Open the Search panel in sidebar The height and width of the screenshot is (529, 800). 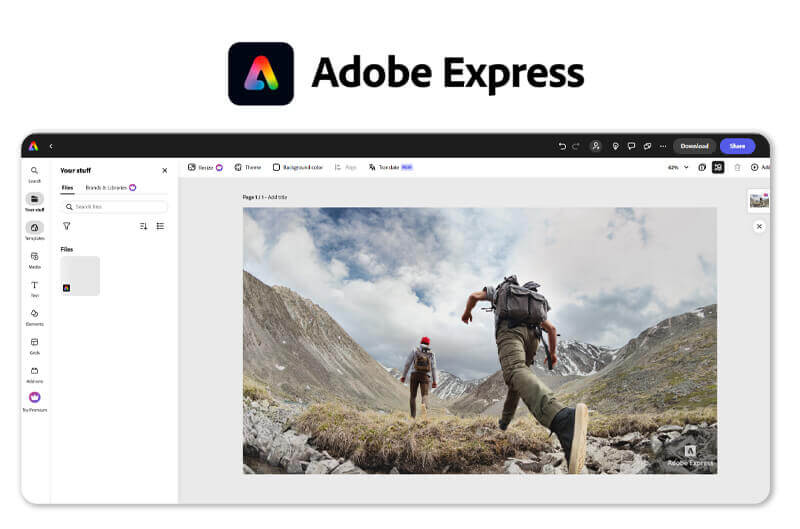[x=34, y=174]
